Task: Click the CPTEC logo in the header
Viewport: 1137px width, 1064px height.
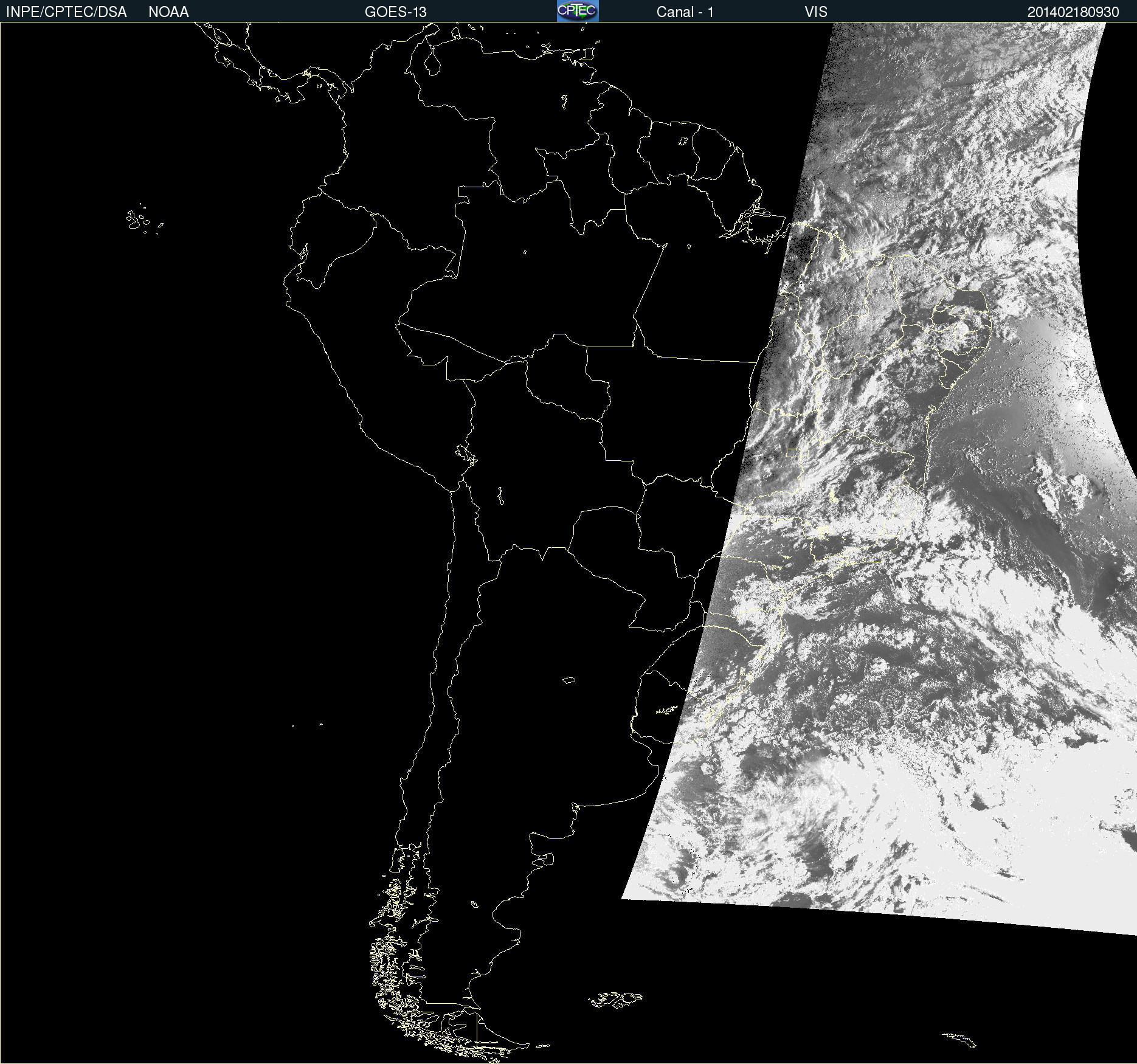Action: tap(578, 11)
